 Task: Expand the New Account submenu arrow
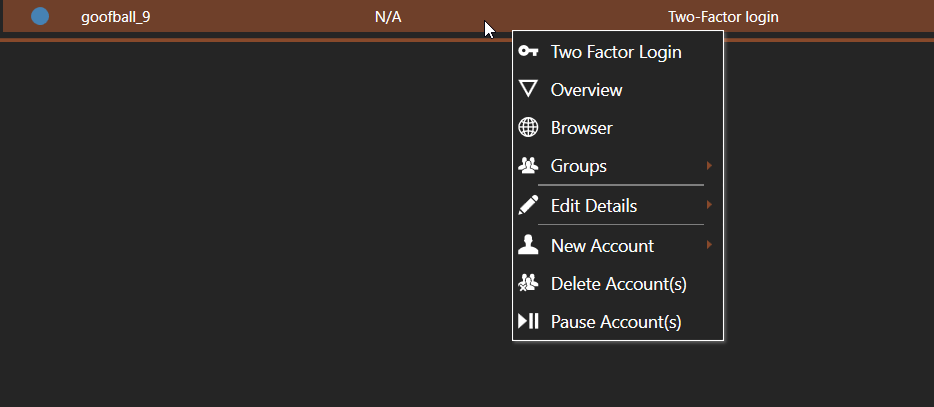(709, 245)
